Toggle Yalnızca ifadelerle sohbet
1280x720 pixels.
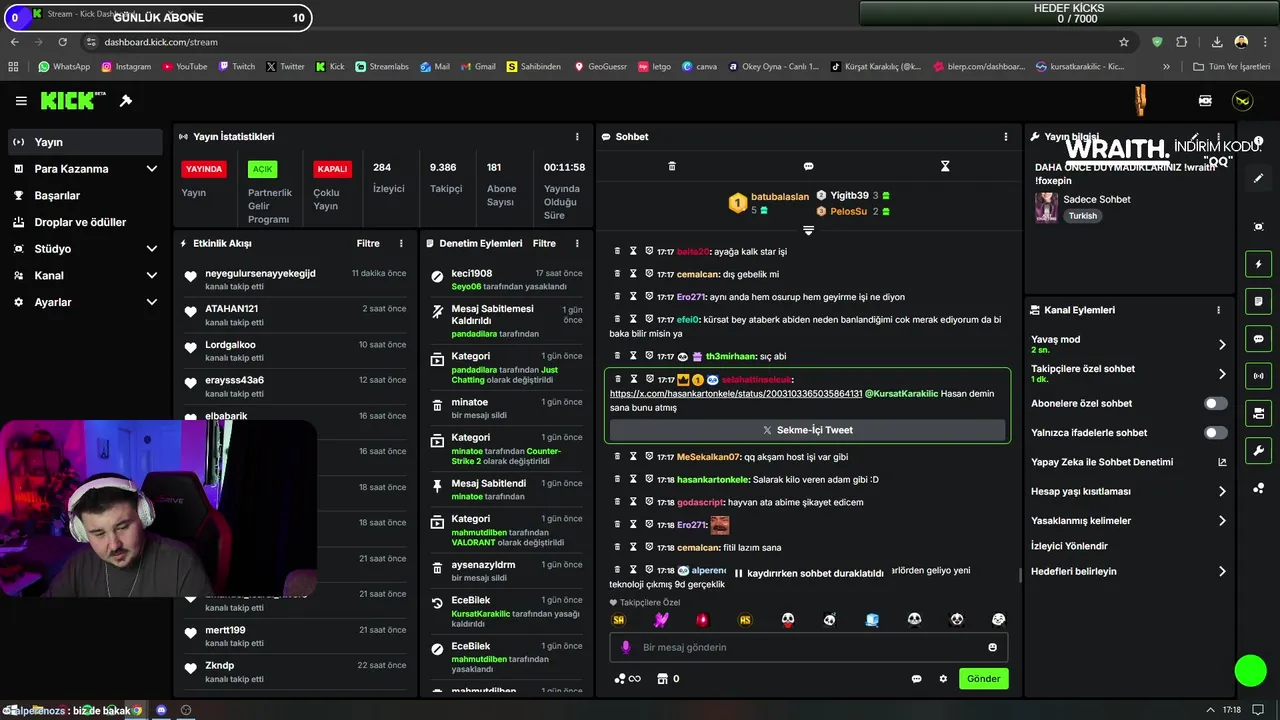tap(1215, 433)
